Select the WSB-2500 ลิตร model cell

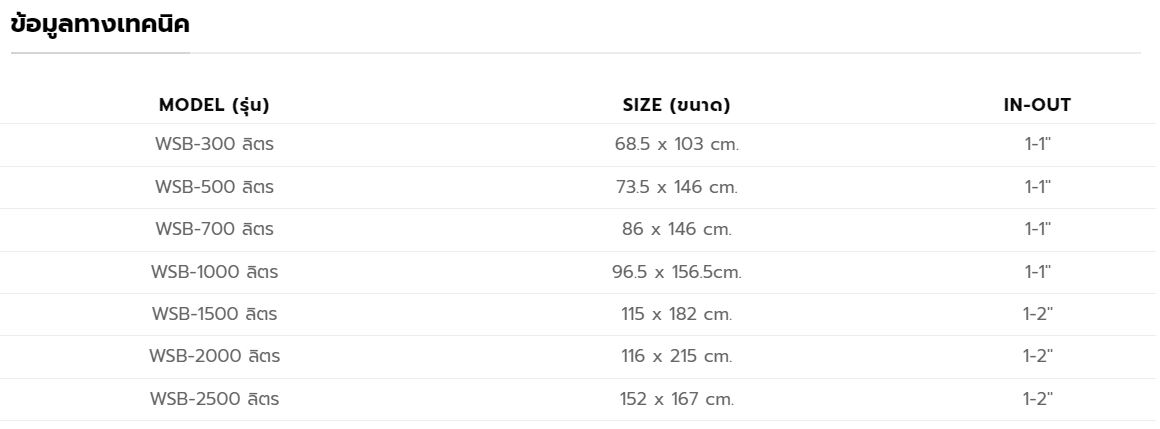(214, 399)
